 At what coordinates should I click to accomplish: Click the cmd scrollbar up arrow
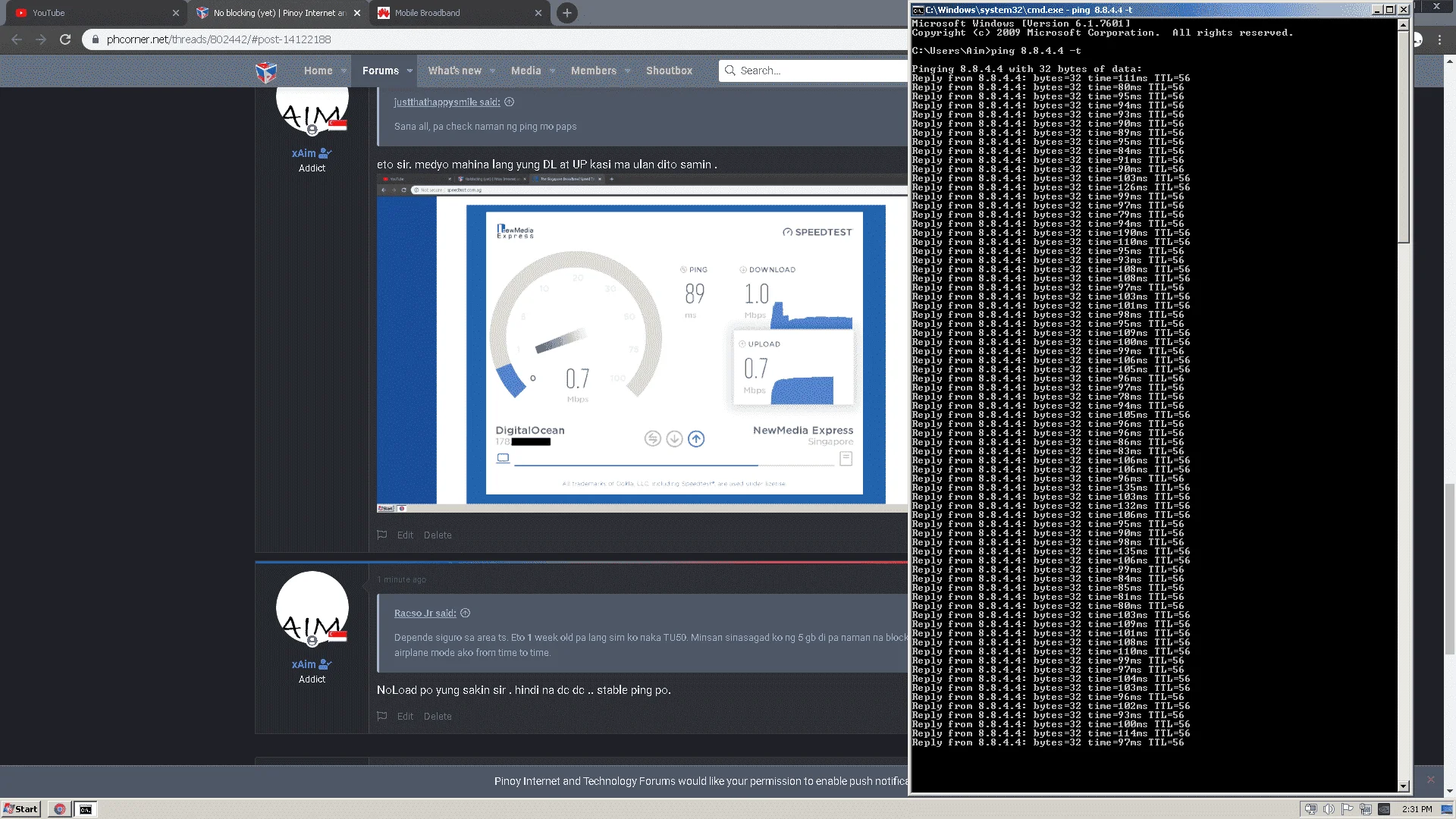click(1403, 25)
